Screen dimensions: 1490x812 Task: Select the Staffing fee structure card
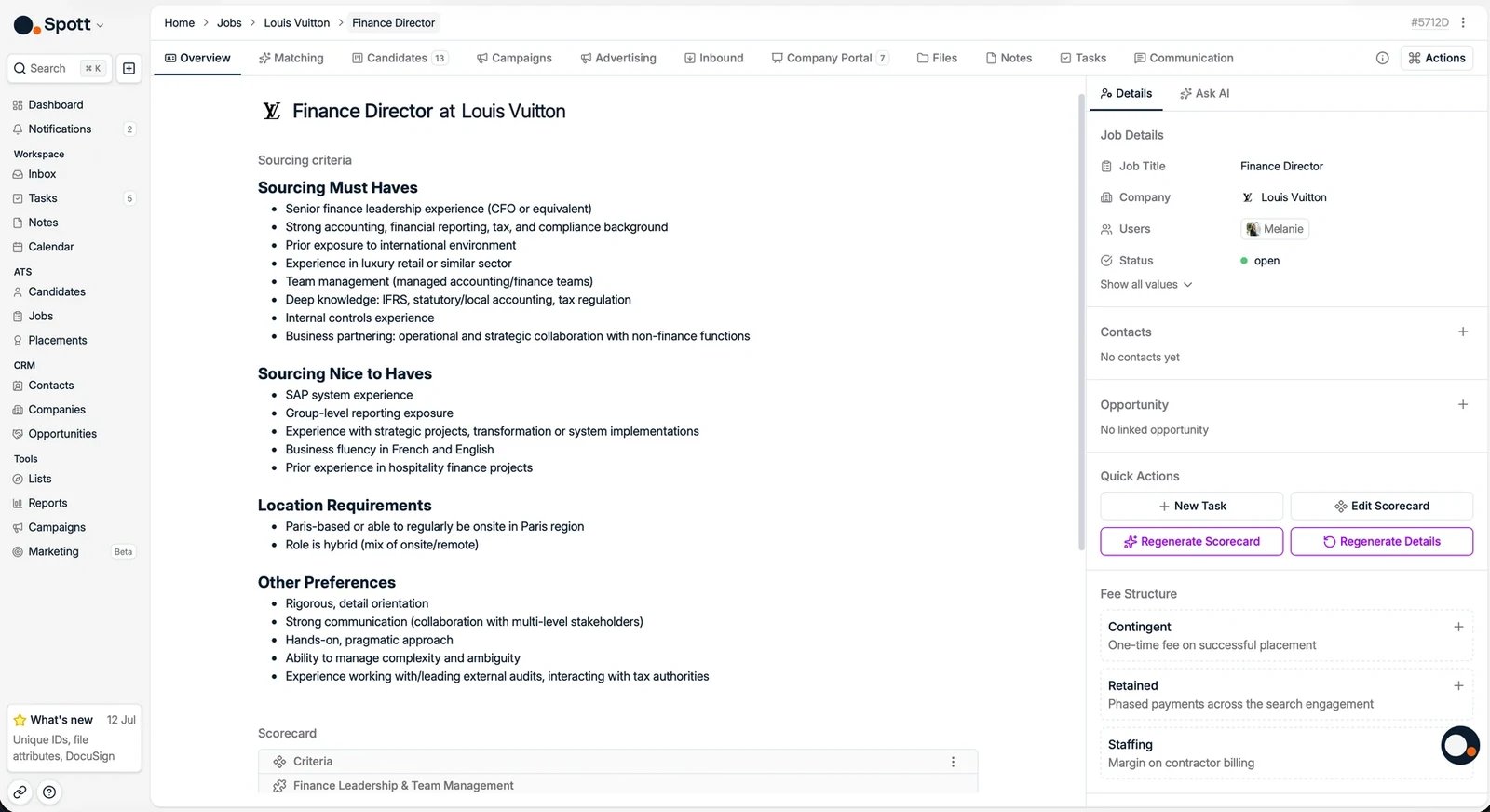pos(1287,753)
